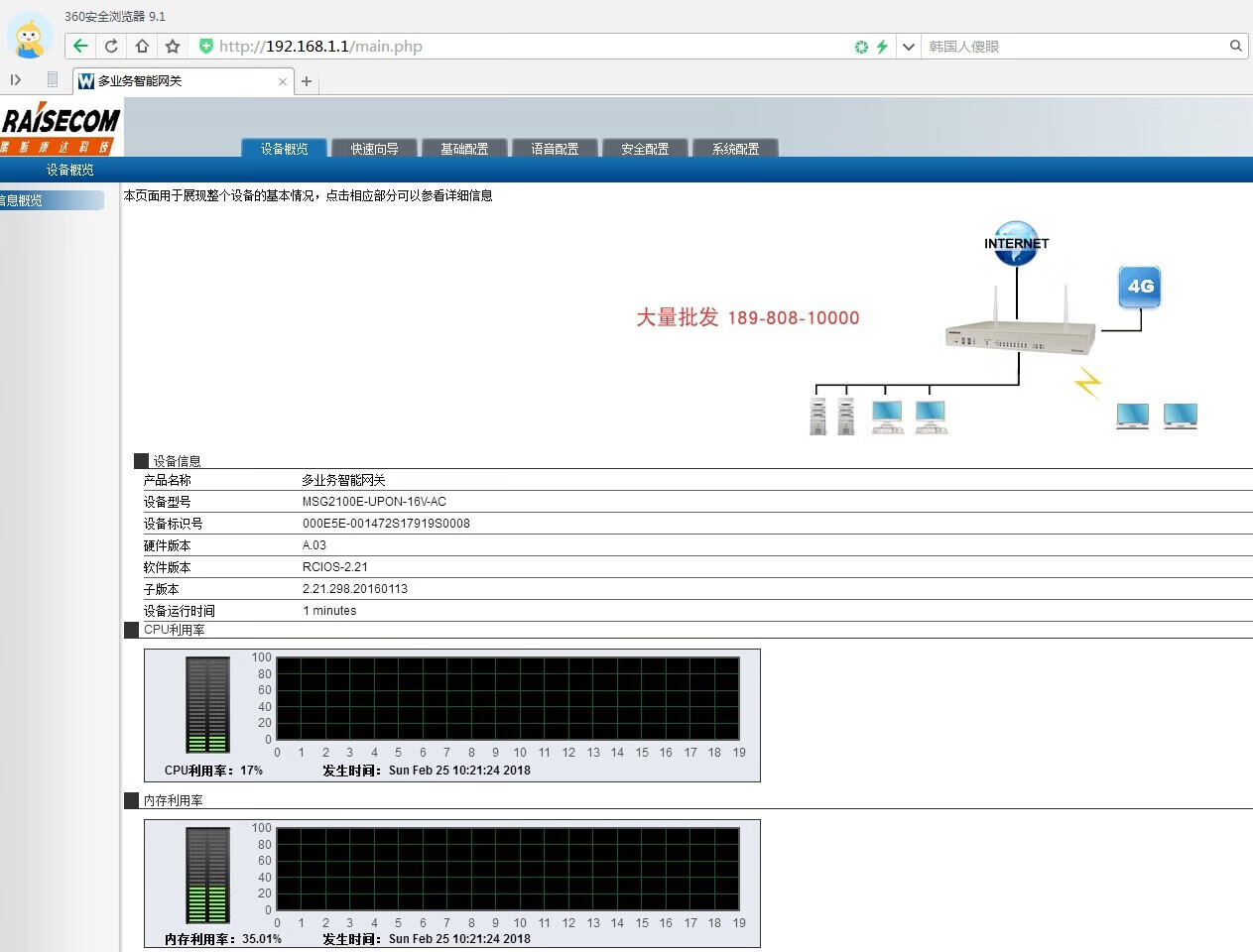Switch to the 基础配置 tab
This screenshot has height=952, width=1253.
pyautogui.click(x=464, y=149)
